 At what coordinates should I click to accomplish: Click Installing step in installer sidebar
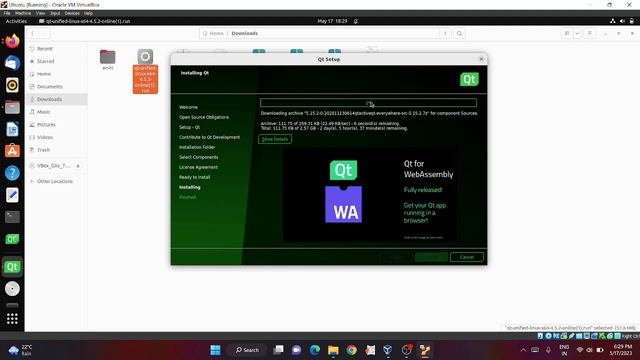(190, 187)
